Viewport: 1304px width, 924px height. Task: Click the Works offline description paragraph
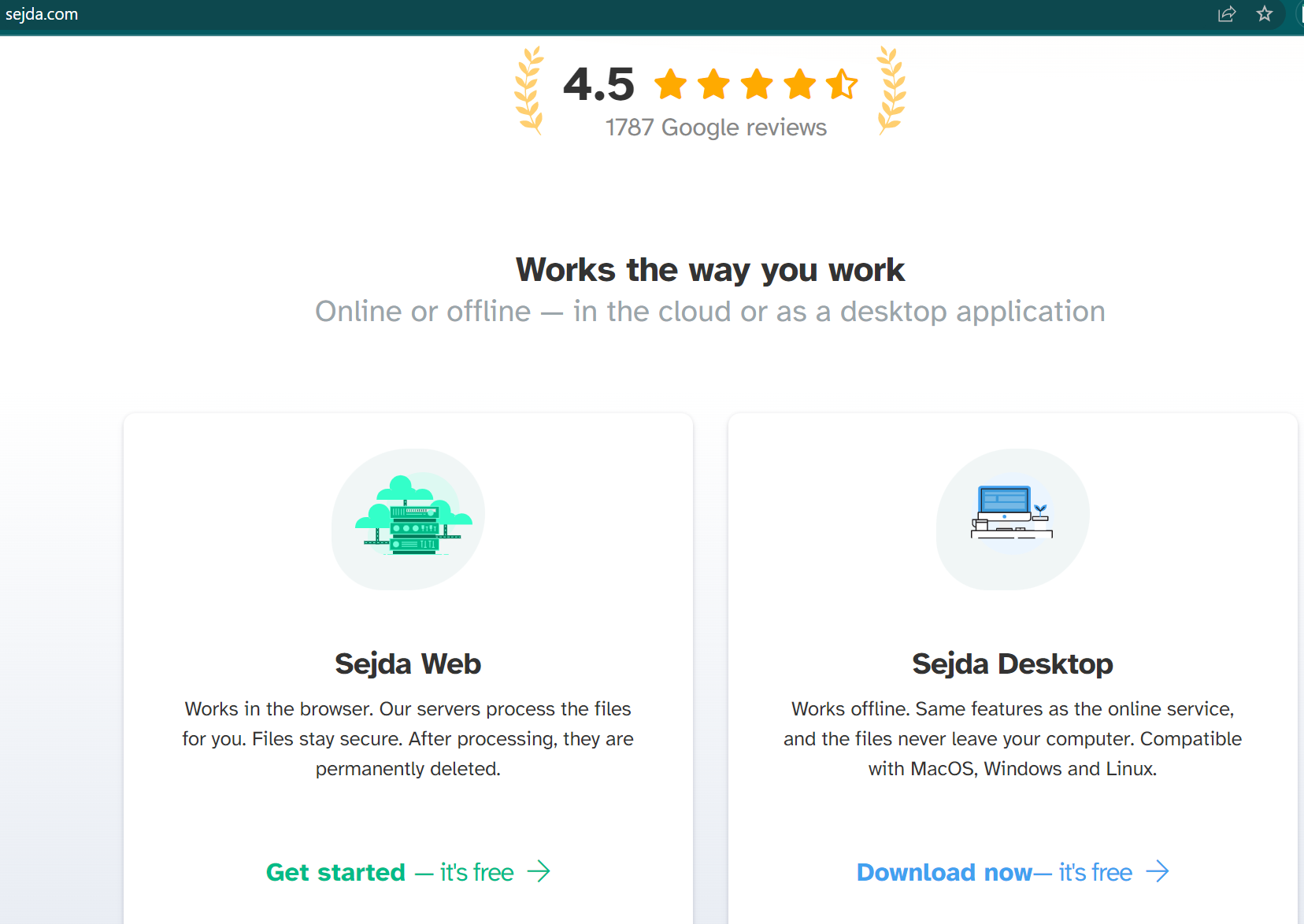[x=1013, y=739]
